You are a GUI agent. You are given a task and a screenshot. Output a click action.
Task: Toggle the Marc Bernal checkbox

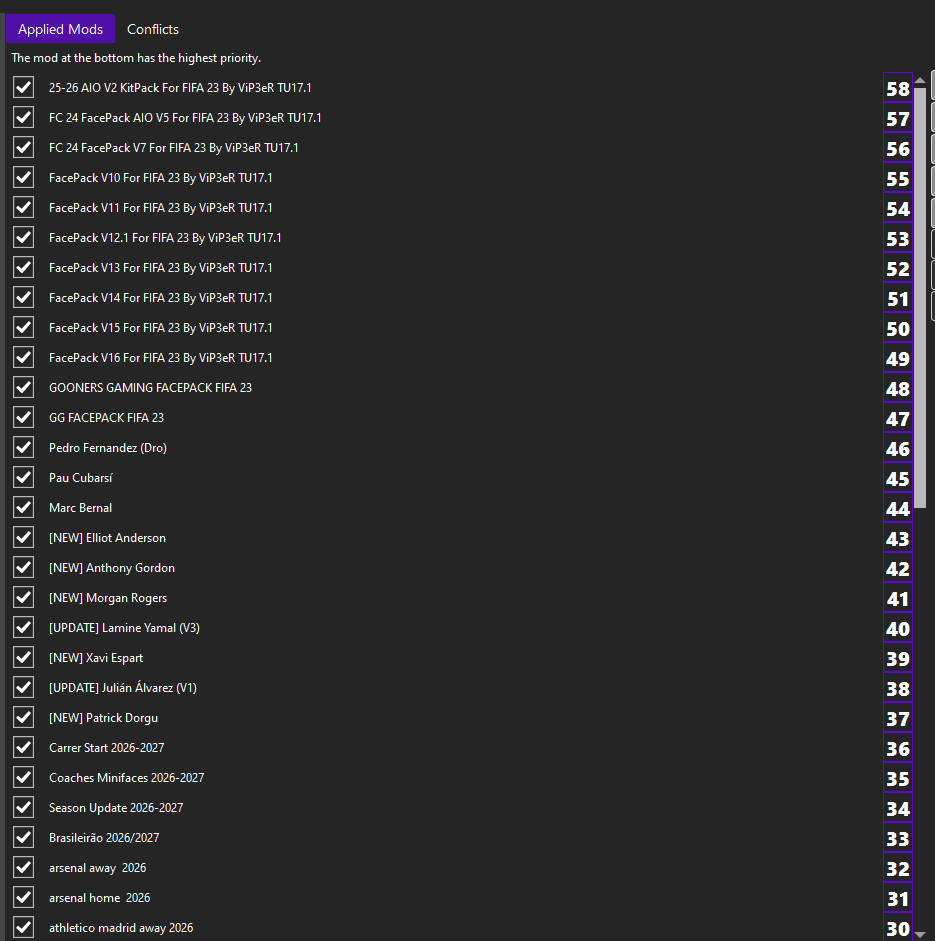coord(23,507)
